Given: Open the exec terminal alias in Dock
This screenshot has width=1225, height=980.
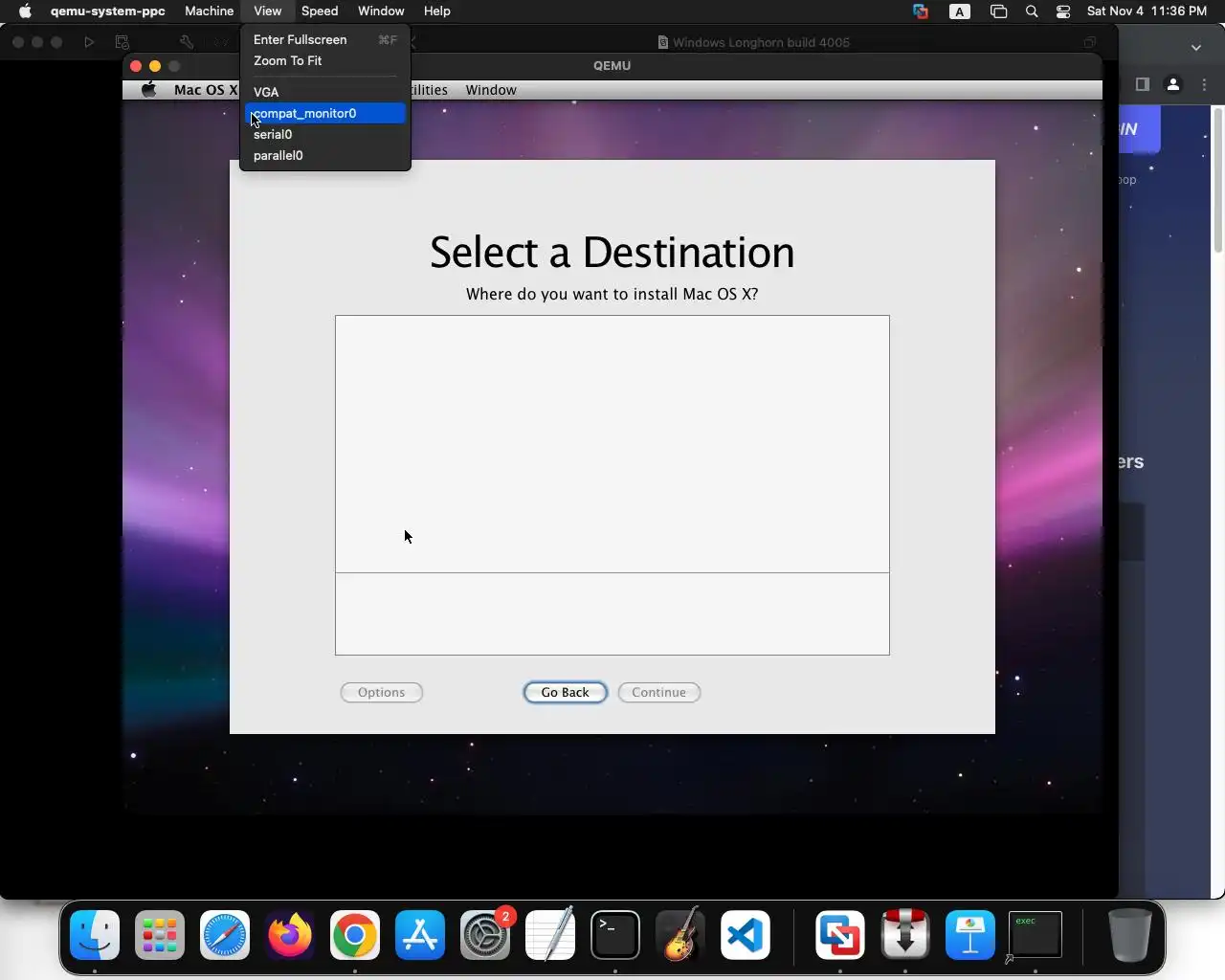Looking at the screenshot, I should [x=1036, y=935].
